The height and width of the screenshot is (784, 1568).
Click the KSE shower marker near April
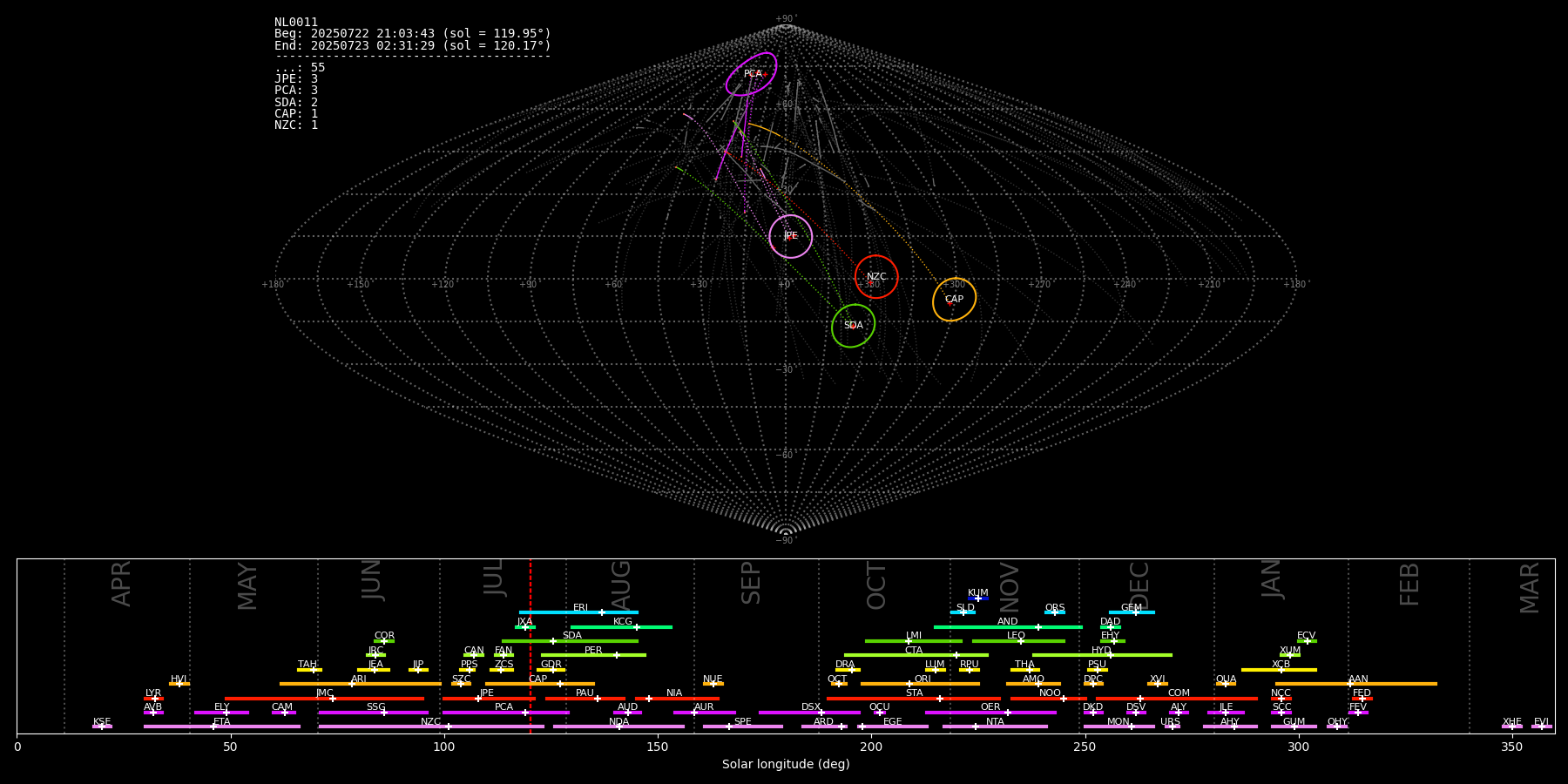pyautogui.click(x=102, y=727)
